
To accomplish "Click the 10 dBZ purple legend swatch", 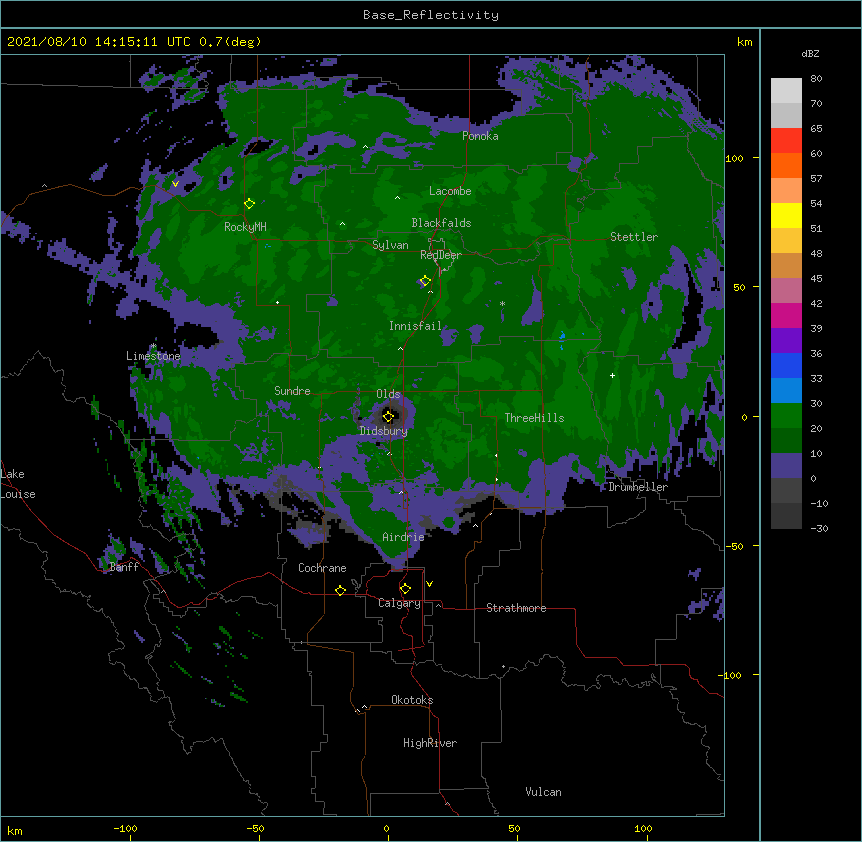I will [x=786, y=466].
